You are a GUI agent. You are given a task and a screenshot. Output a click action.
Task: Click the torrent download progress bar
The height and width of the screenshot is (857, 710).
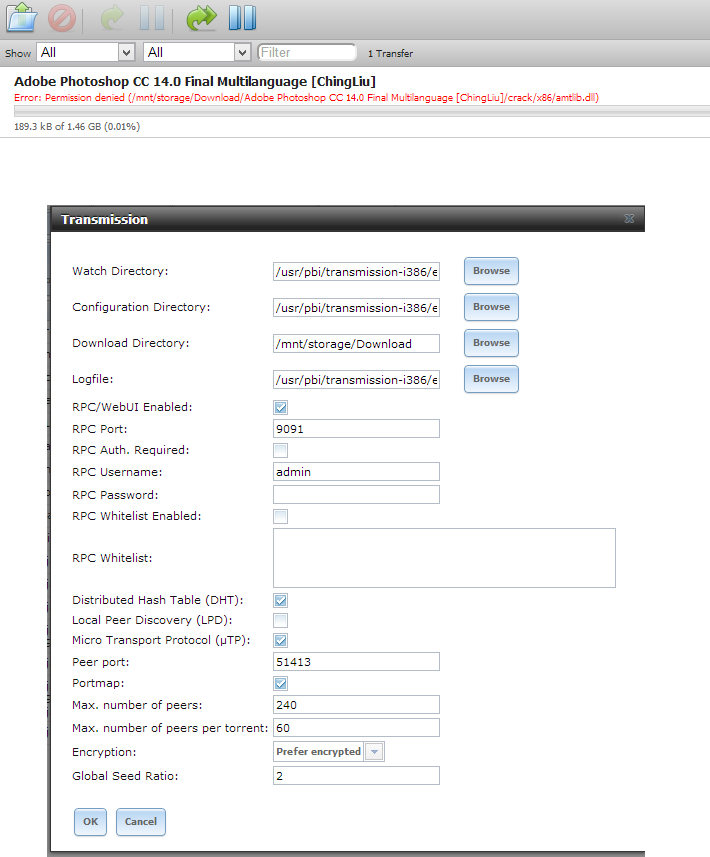point(362,111)
